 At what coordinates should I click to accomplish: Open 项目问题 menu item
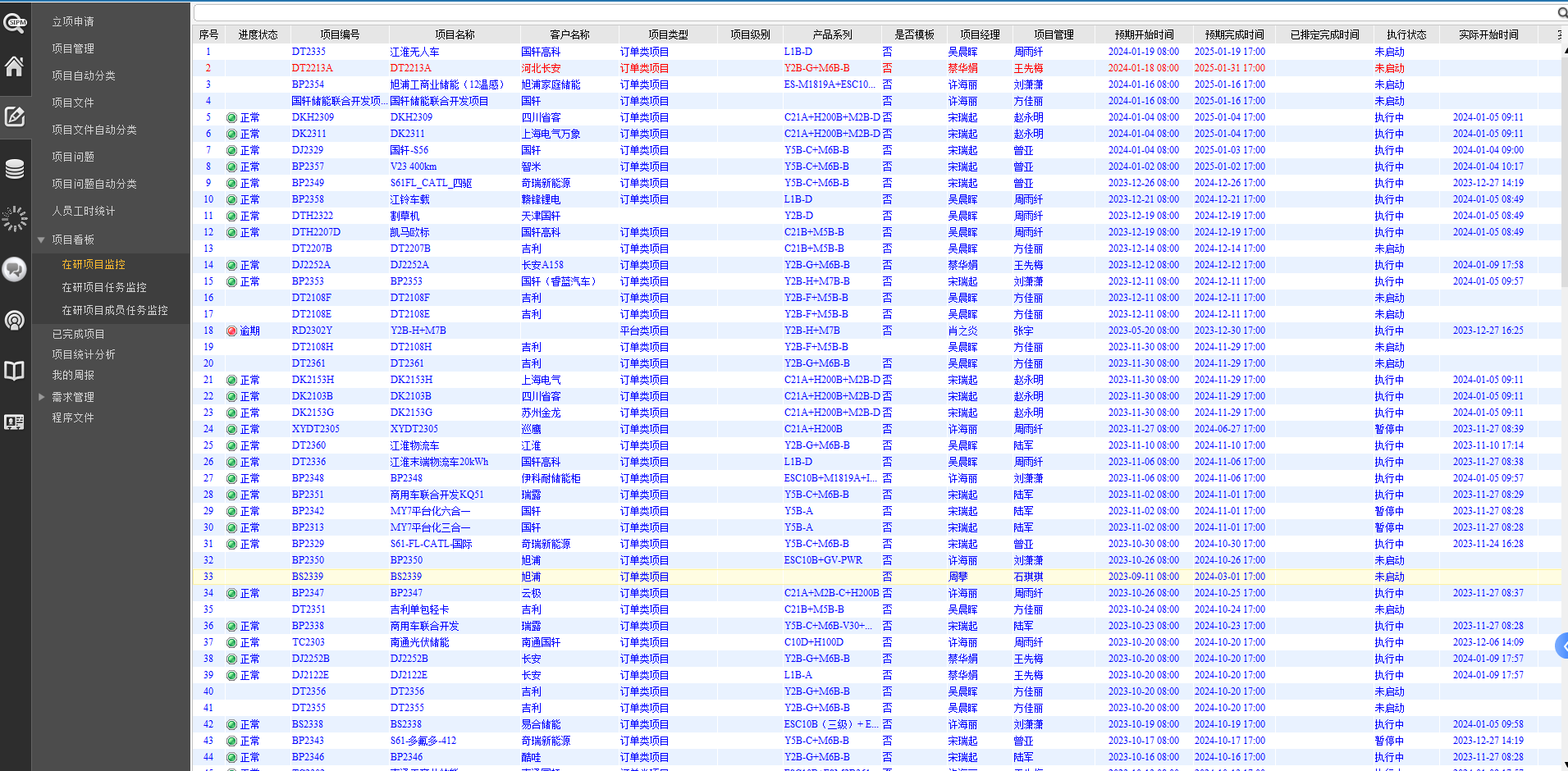coord(73,157)
